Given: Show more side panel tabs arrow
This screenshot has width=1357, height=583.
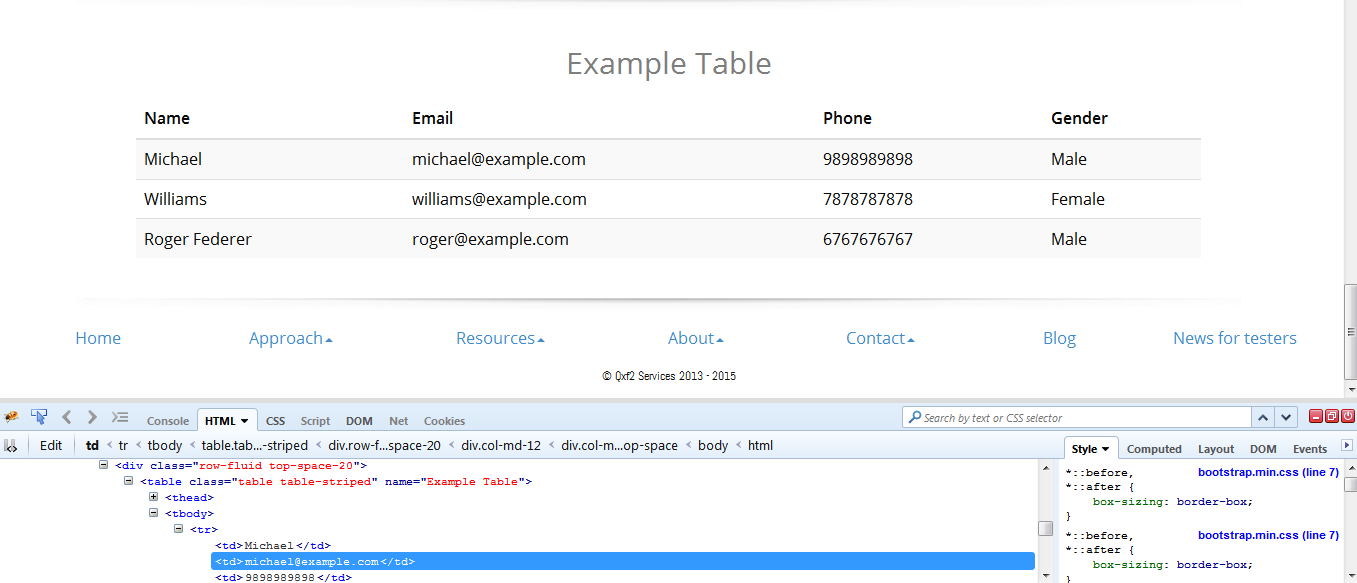Looking at the screenshot, I should coord(1346,446).
